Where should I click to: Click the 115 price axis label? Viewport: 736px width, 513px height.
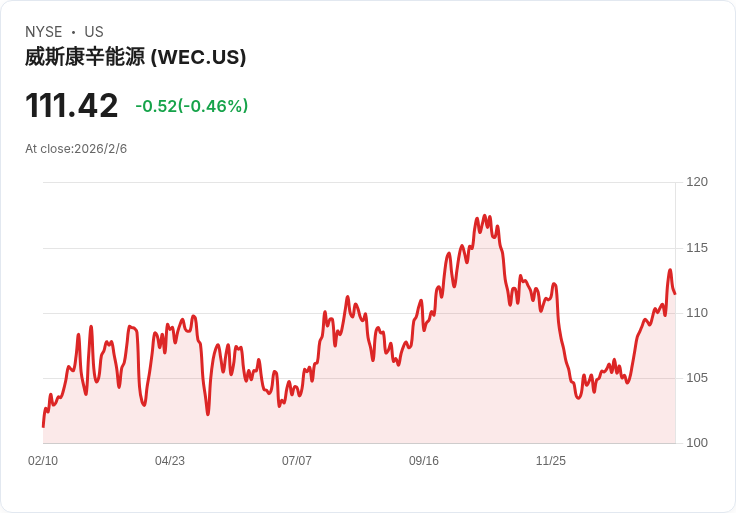pos(697,248)
